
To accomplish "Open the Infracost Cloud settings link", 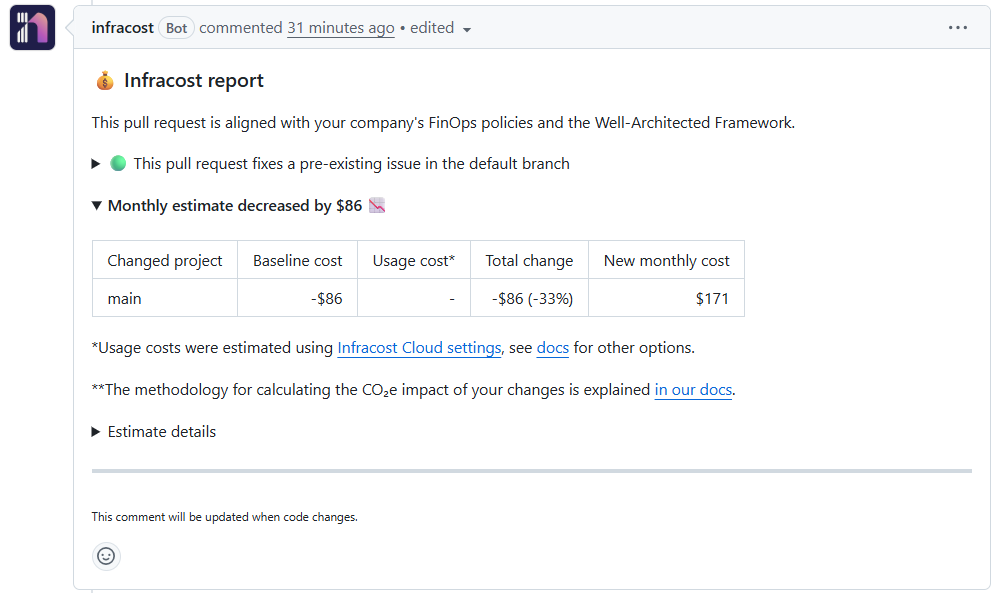I will [419, 348].
